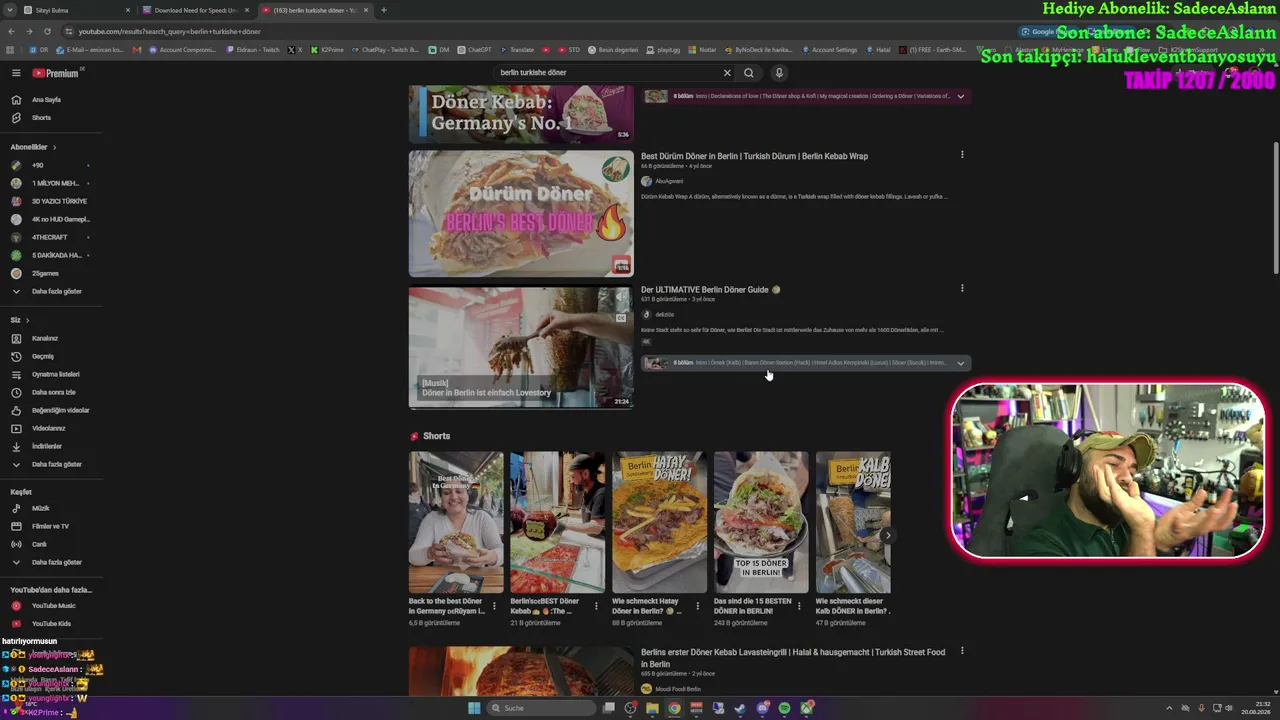Open the Account Settings bookmark
Image resolution: width=1280 pixels, height=720 pixels.
pos(829,50)
